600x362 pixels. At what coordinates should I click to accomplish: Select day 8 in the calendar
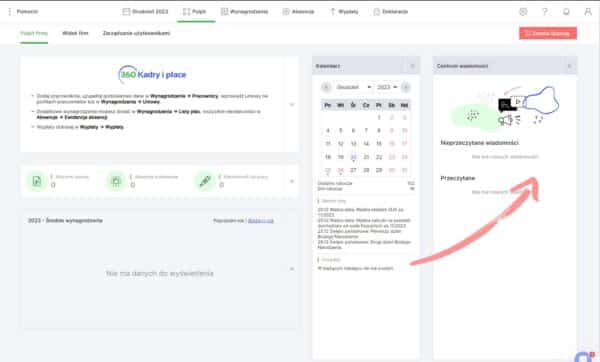pyautogui.click(x=379, y=130)
